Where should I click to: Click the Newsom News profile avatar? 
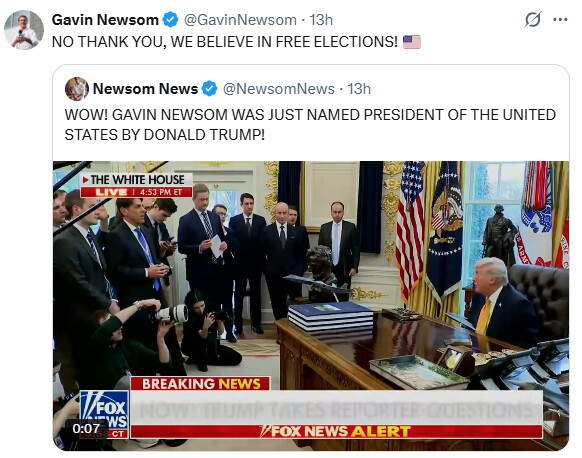click(77, 89)
